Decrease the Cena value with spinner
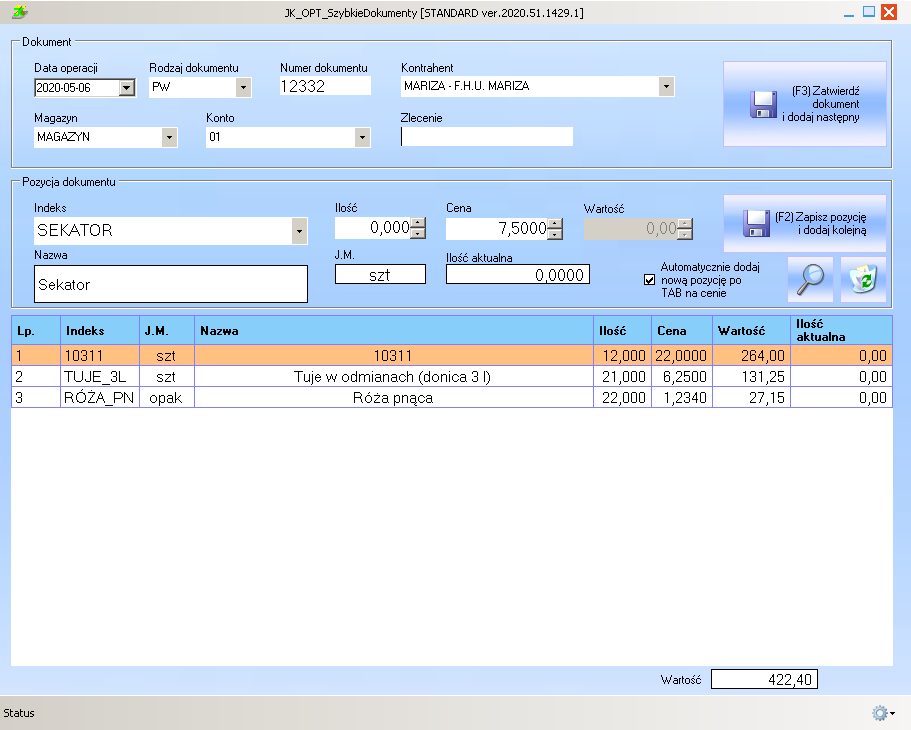The width and height of the screenshot is (911, 730). (x=555, y=234)
